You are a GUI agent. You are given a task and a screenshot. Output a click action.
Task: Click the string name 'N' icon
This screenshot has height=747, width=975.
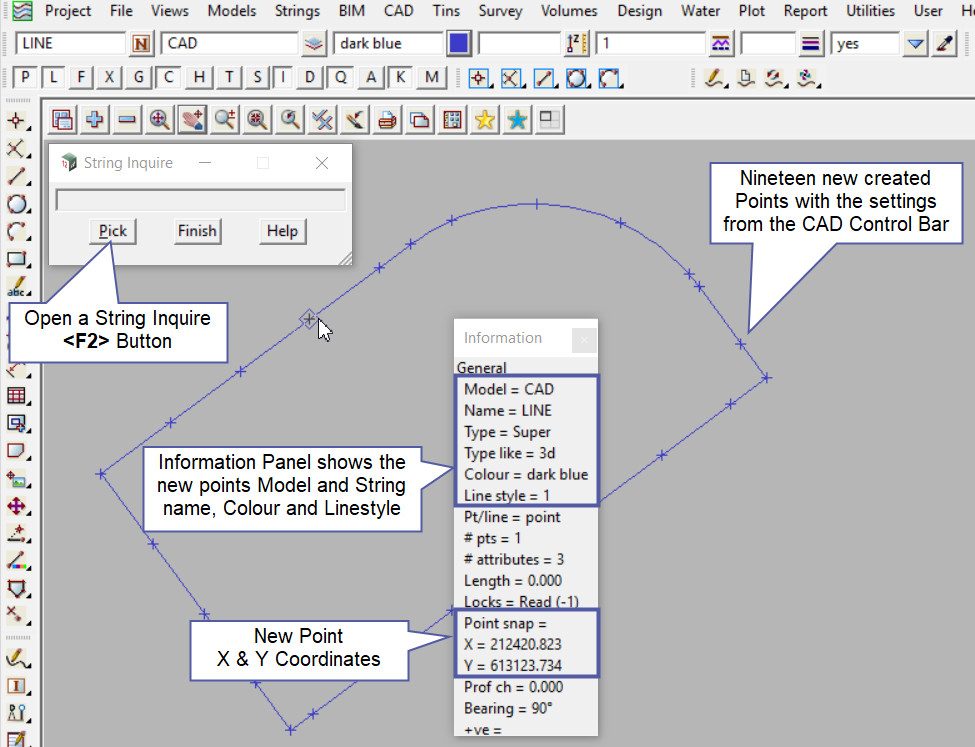pyautogui.click(x=141, y=44)
